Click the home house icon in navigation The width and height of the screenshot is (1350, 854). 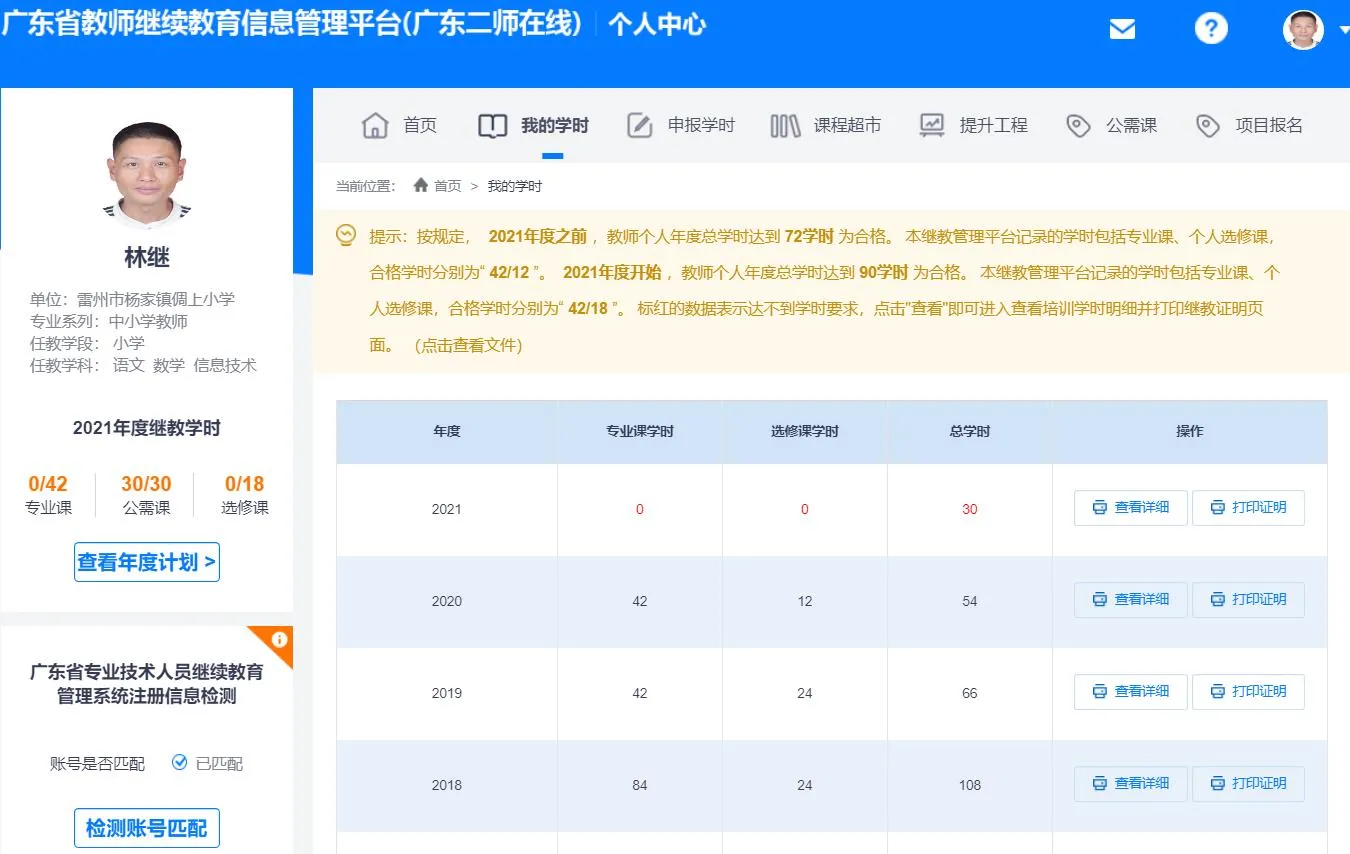[375, 125]
